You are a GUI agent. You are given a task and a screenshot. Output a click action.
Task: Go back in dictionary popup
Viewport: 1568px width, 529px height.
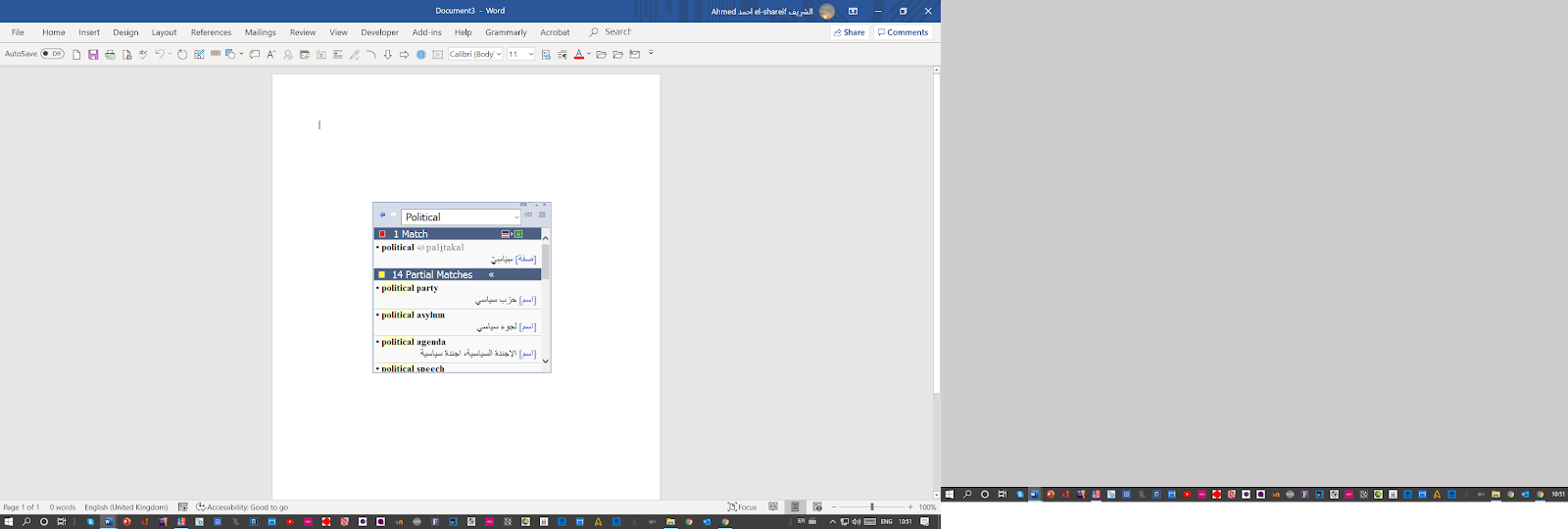[x=382, y=215]
